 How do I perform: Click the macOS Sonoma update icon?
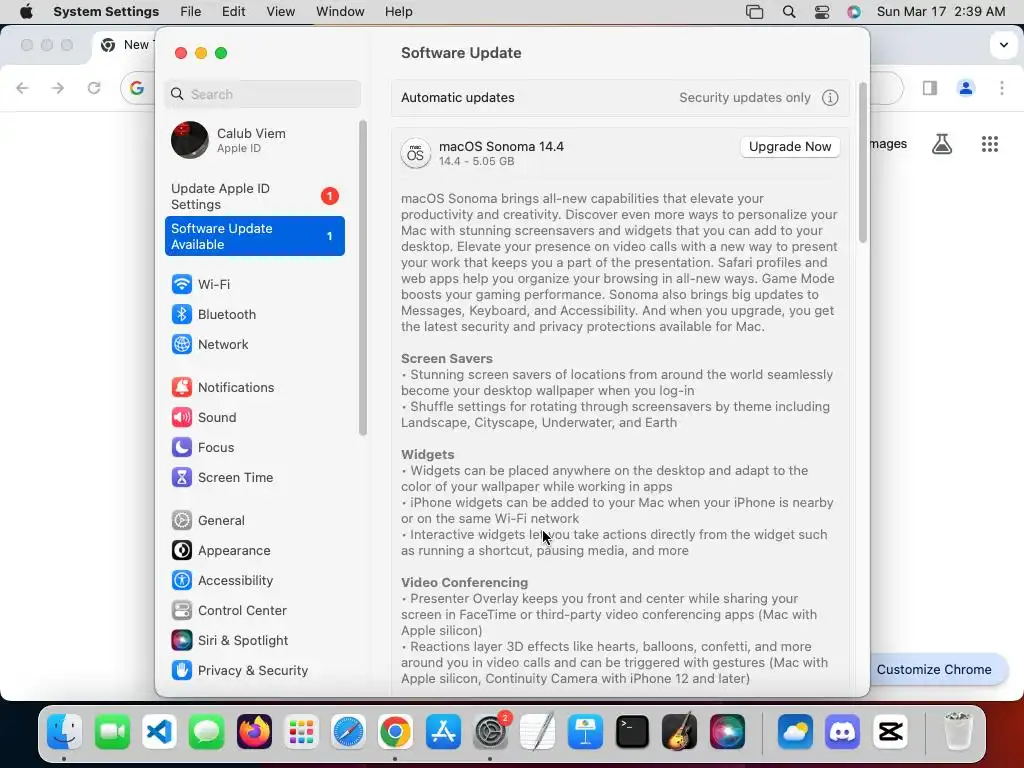coord(415,153)
